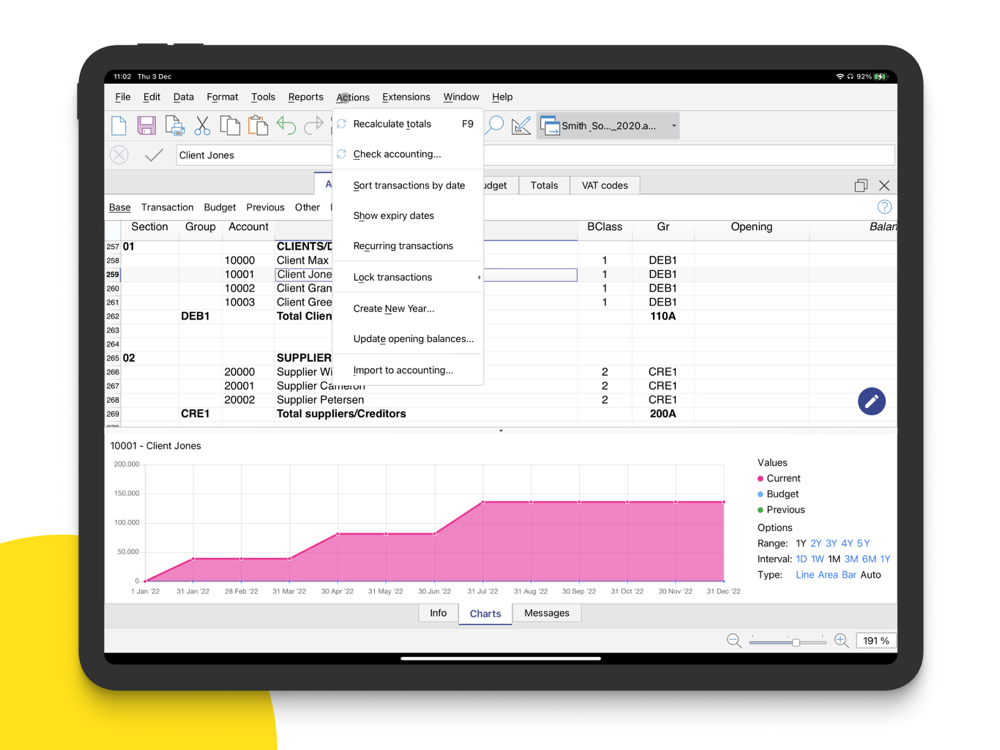This screenshot has width=1000, height=750.
Task: Click the battery indicator in status bar
Action: pyautogui.click(x=881, y=77)
